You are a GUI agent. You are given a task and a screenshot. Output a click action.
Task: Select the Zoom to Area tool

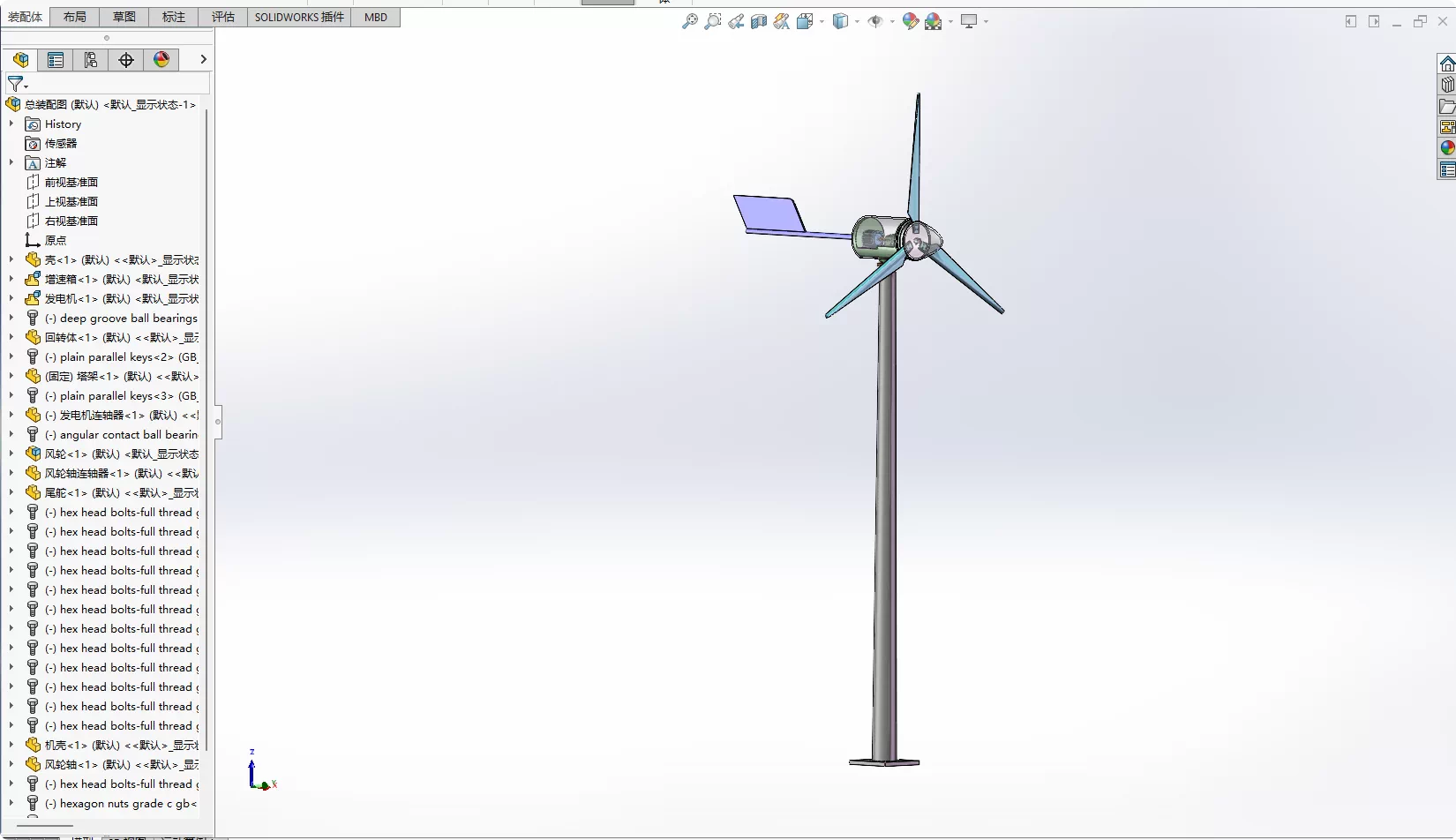[713, 21]
